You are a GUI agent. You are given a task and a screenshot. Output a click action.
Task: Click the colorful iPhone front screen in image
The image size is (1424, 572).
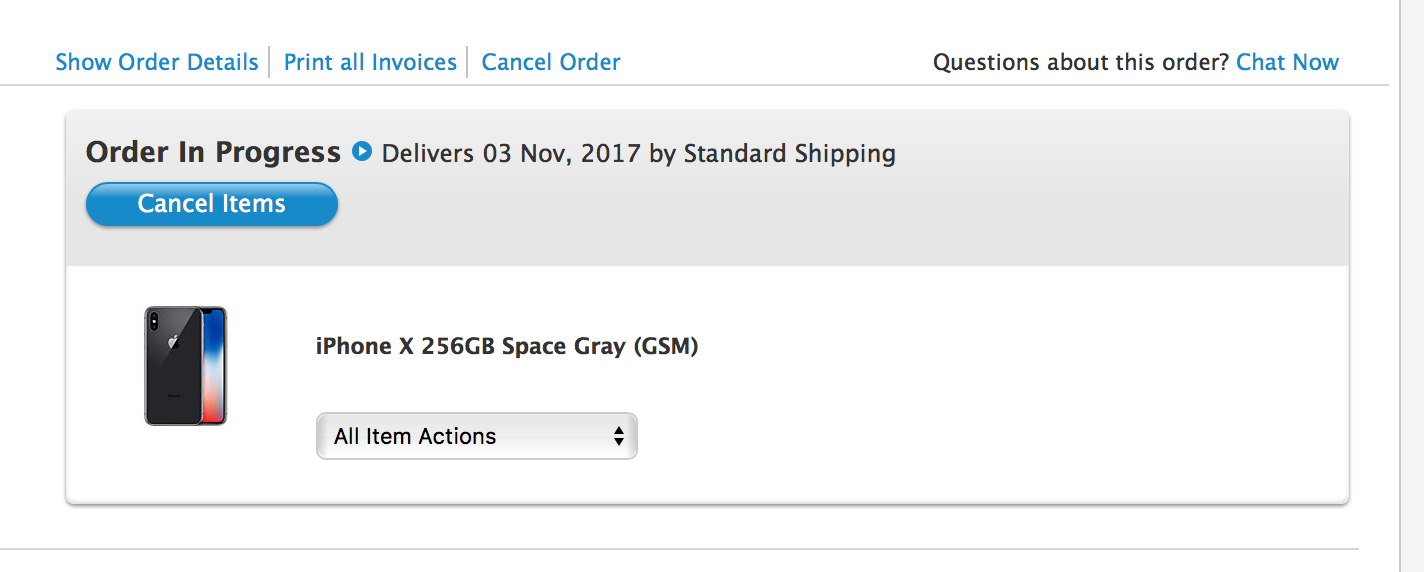214,366
